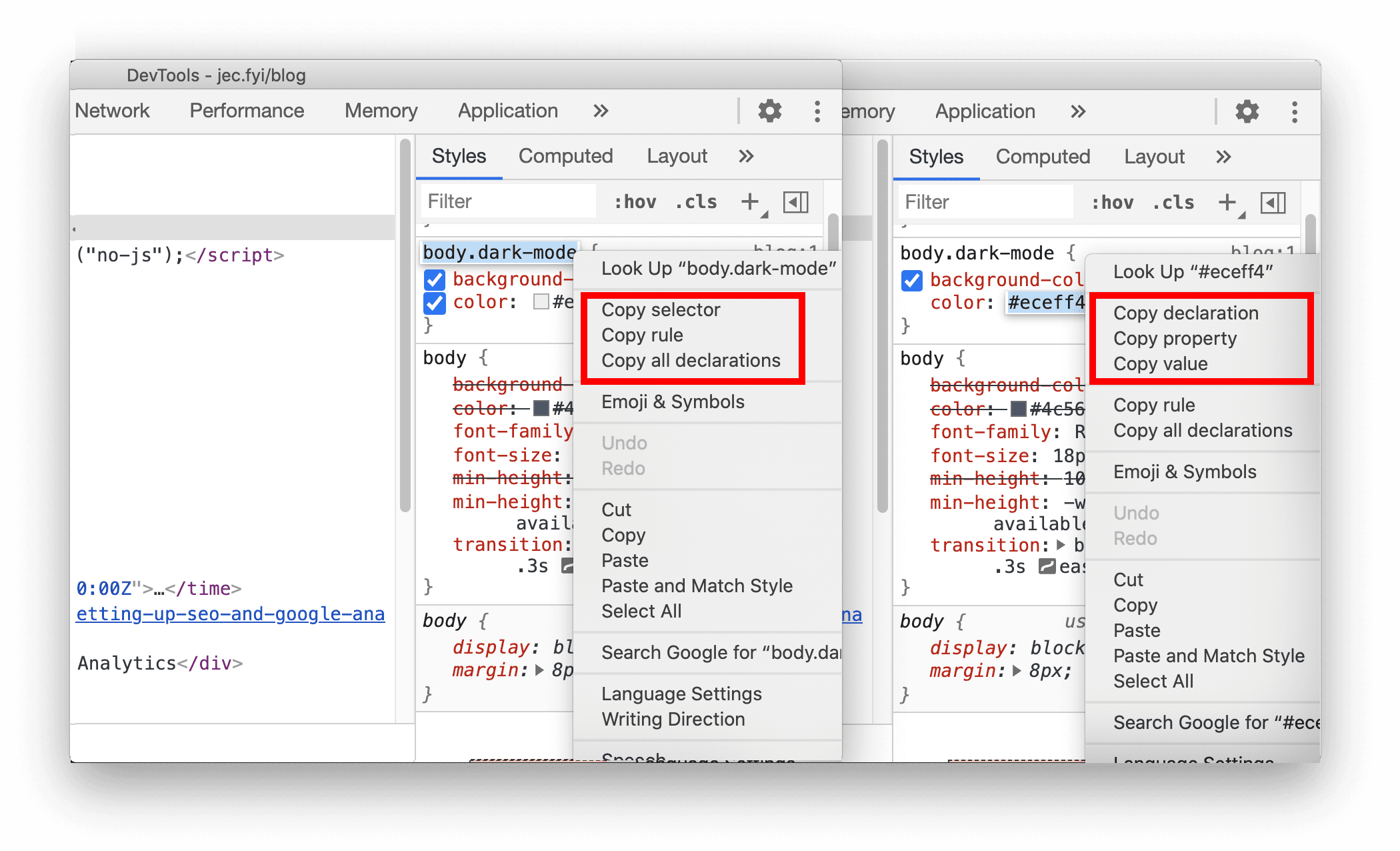The width and height of the screenshot is (1400, 851).
Task: Enable the color checkbox in body rule
Action: (x=432, y=407)
